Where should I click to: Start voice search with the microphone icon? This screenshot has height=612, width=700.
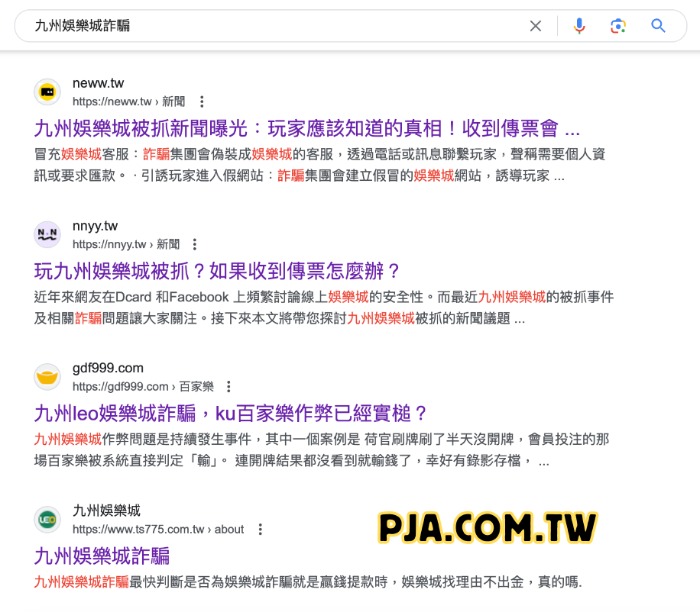(x=579, y=26)
